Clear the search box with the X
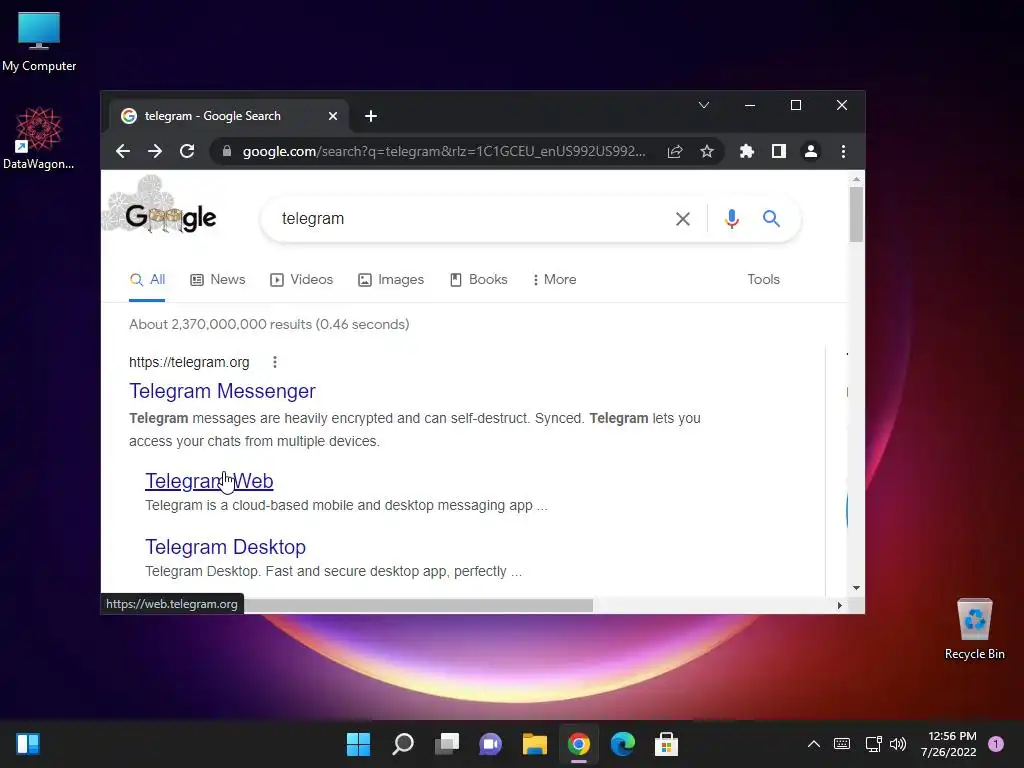The height and width of the screenshot is (768, 1024). click(x=682, y=219)
